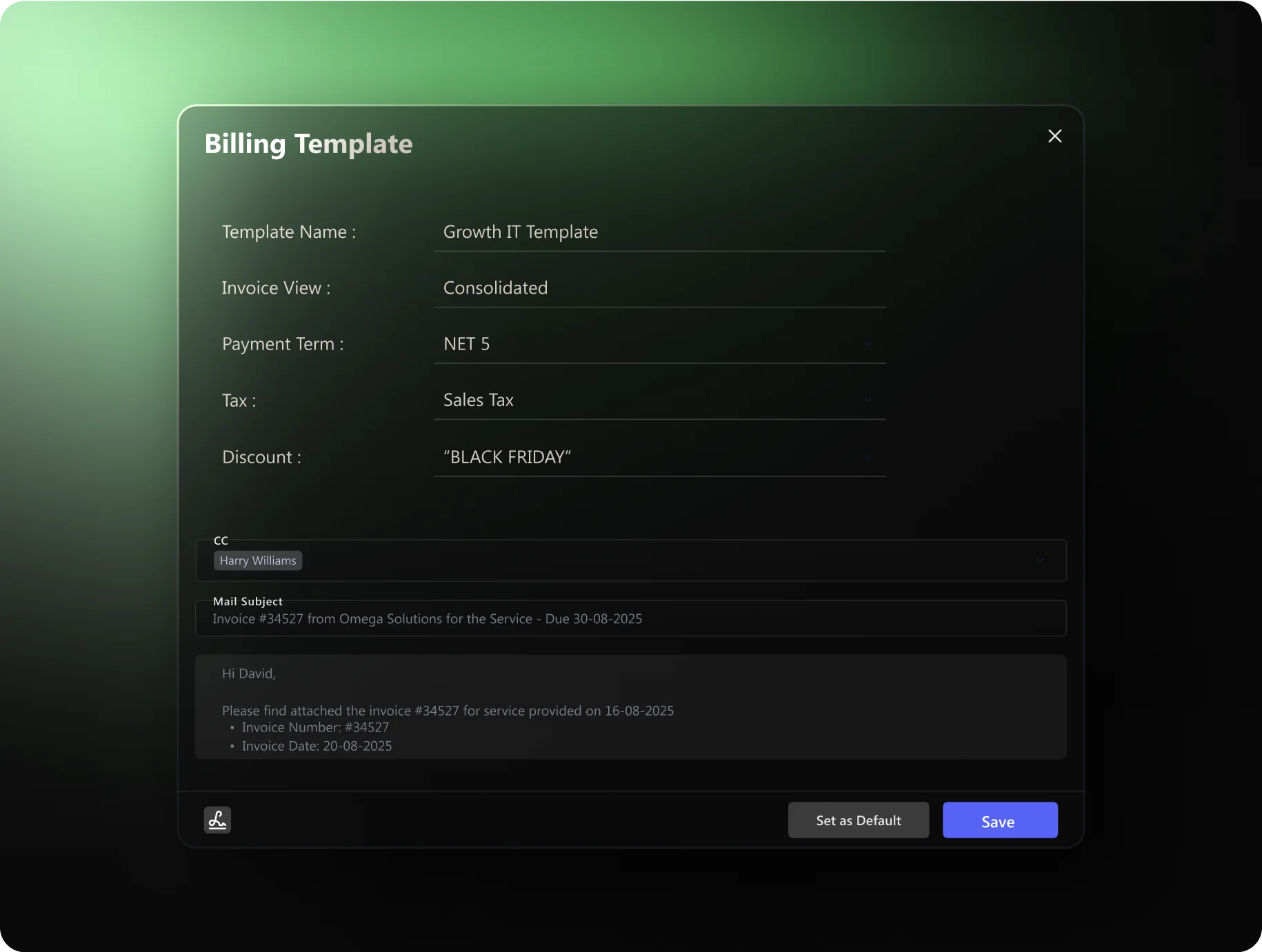This screenshot has height=952, width=1262.
Task: Click the Invoice Date bullet line
Action: click(317, 746)
